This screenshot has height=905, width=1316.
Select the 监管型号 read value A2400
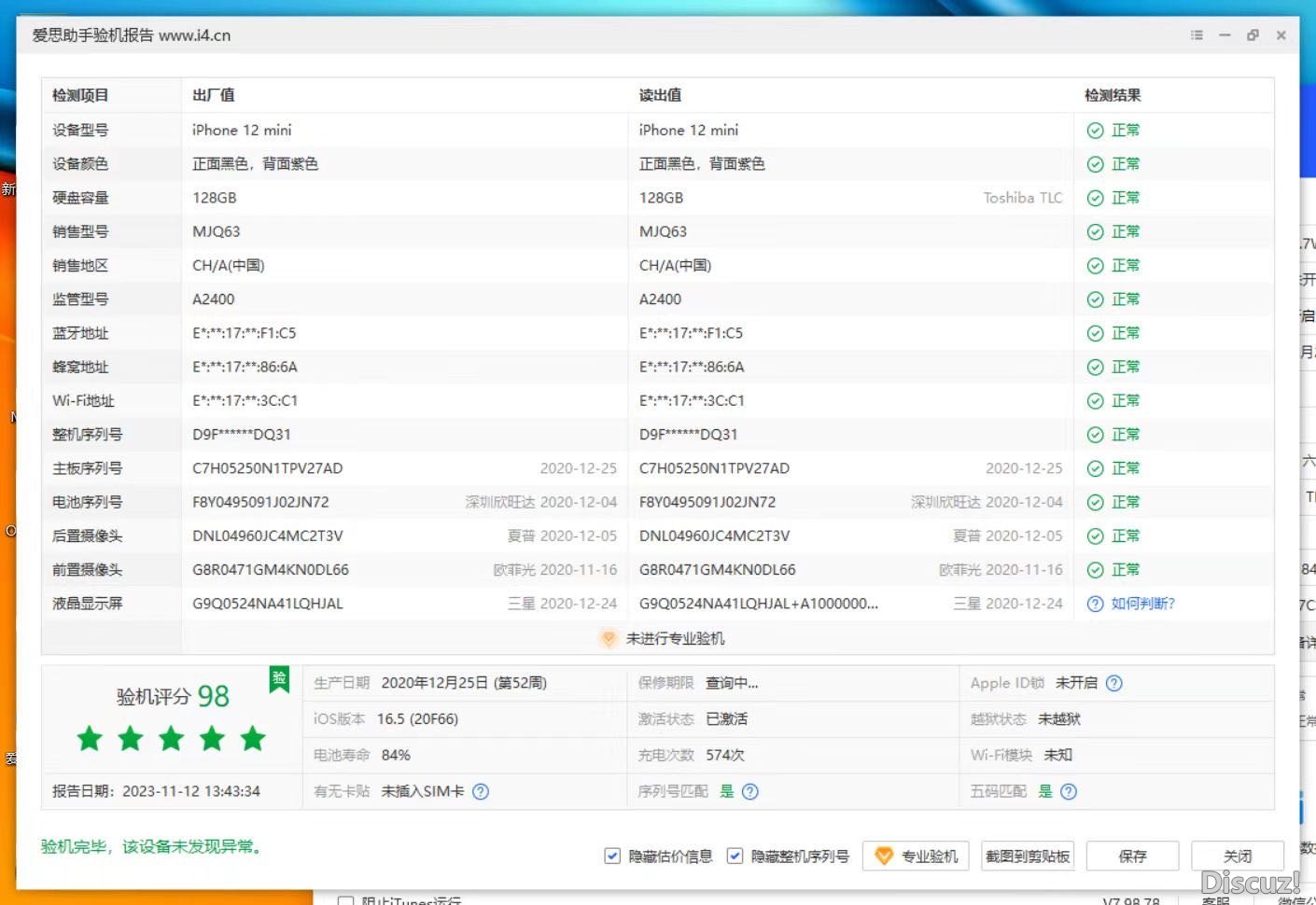click(660, 299)
